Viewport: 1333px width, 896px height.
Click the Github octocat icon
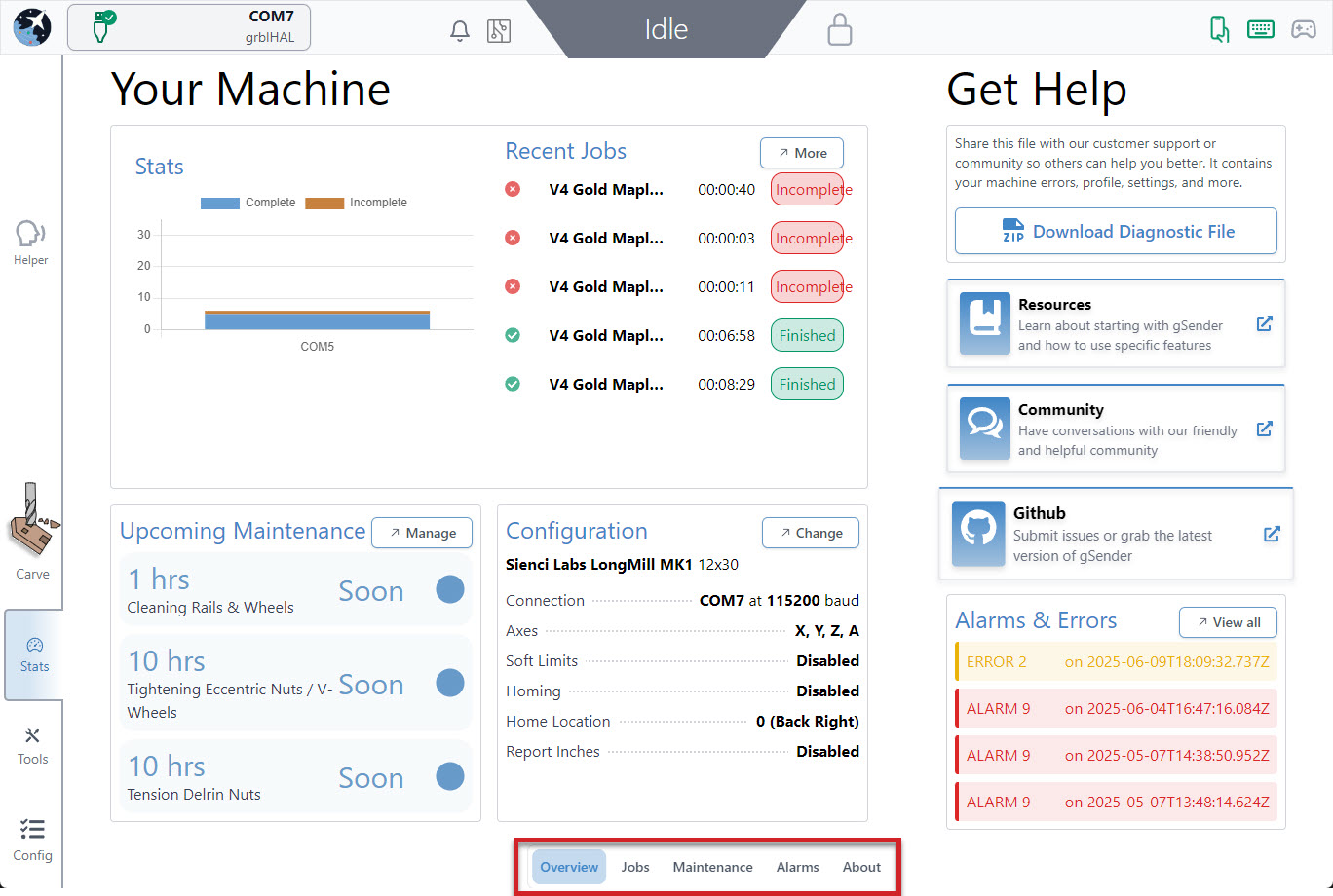978,534
